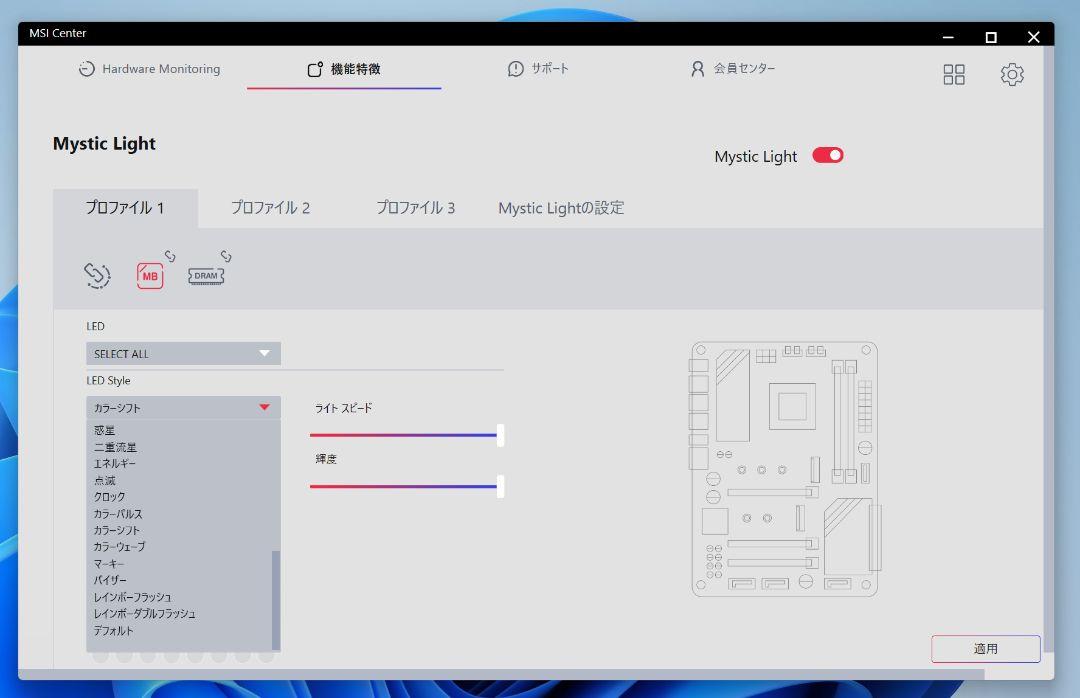Screen dimensions: 1080x698
Task: Choose 二重流星 LED style
Action: (115, 447)
